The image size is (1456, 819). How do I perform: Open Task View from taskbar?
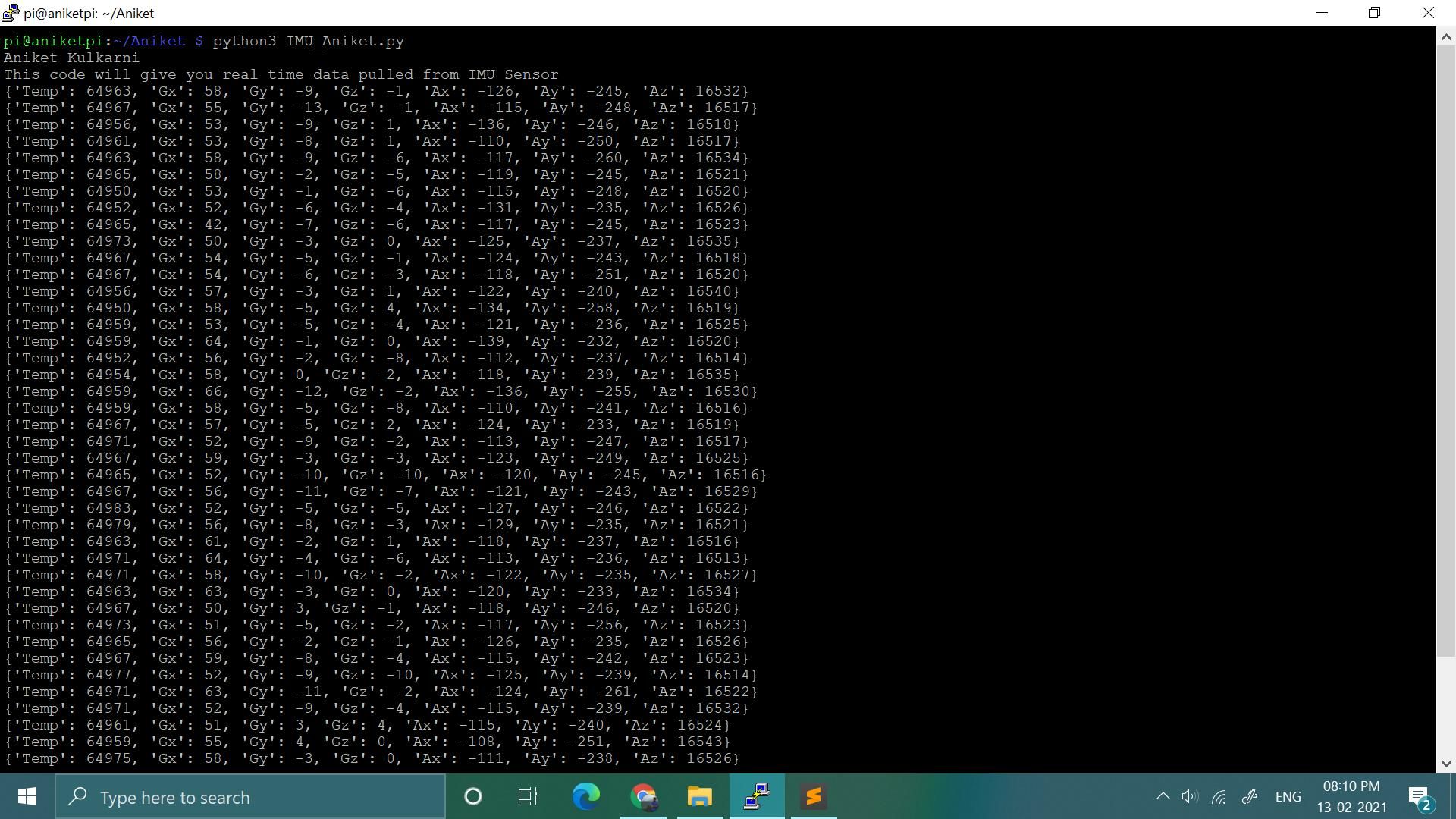[527, 797]
